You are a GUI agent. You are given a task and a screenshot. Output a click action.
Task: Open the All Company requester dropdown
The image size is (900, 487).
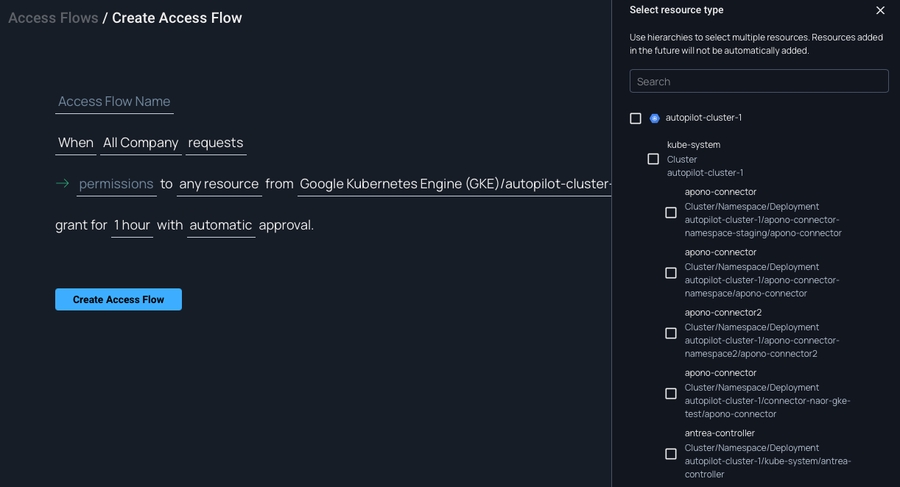coord(141,143)
